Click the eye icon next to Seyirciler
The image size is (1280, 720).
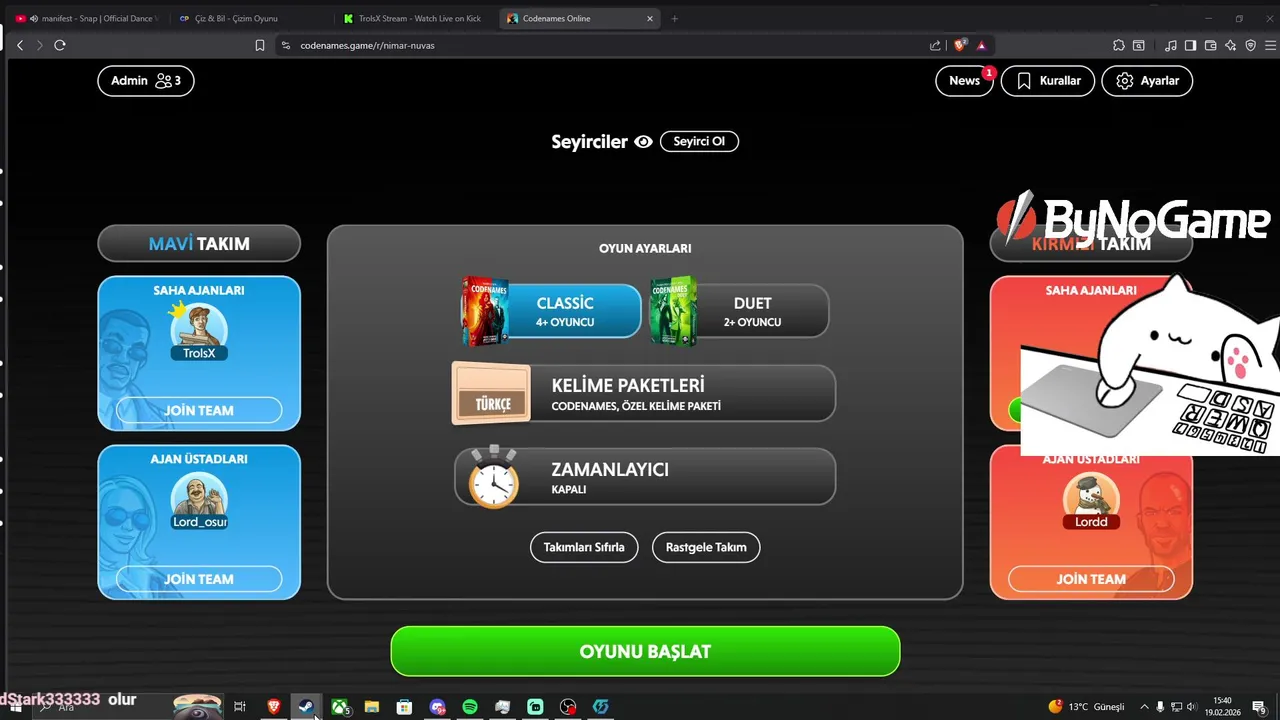[x=643, y=142]
